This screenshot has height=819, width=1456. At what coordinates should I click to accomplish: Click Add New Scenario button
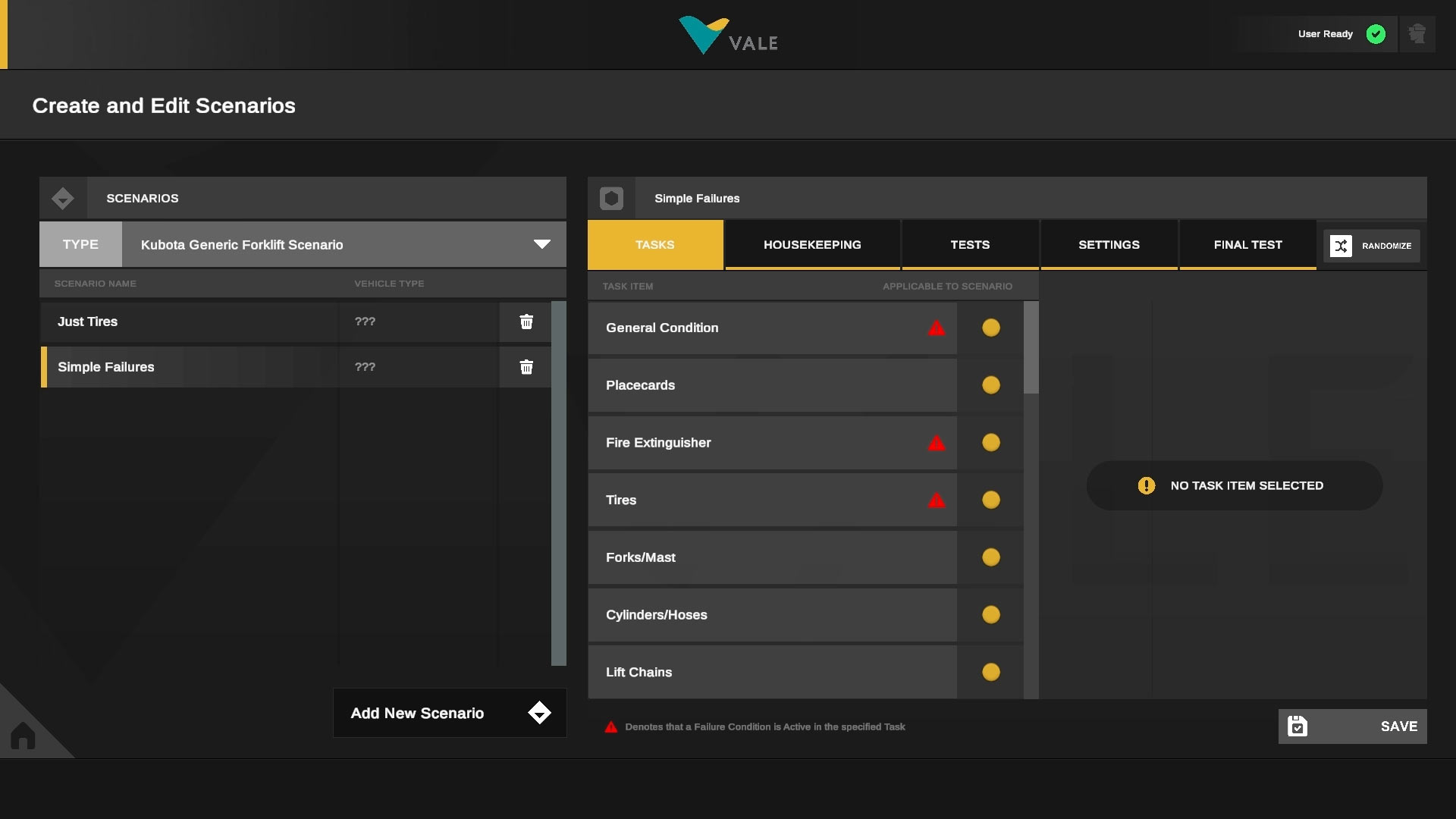450,713
